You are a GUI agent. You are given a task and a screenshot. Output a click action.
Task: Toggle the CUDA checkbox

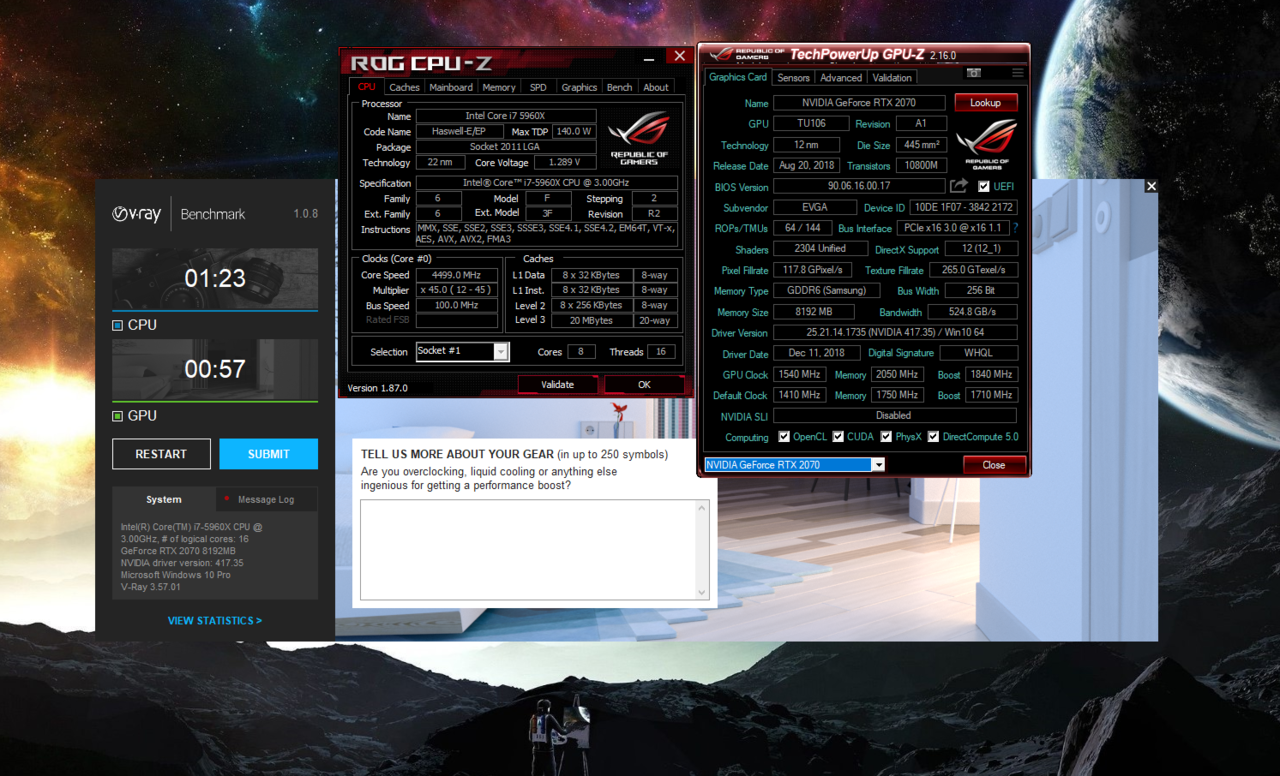[x=838, y=437]
